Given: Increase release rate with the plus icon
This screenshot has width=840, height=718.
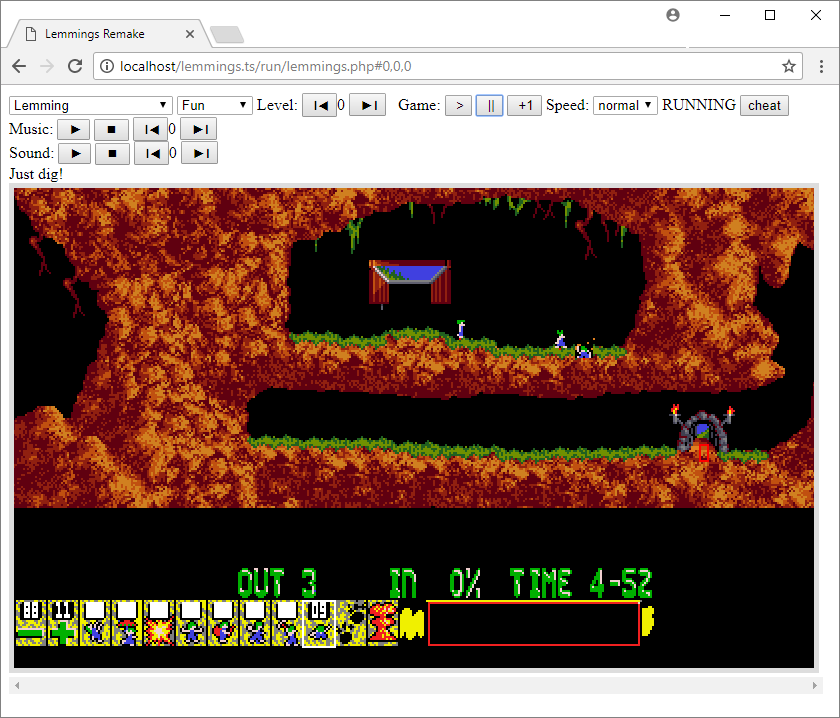Looking at the screenshot, I should [x=63, y=623].
